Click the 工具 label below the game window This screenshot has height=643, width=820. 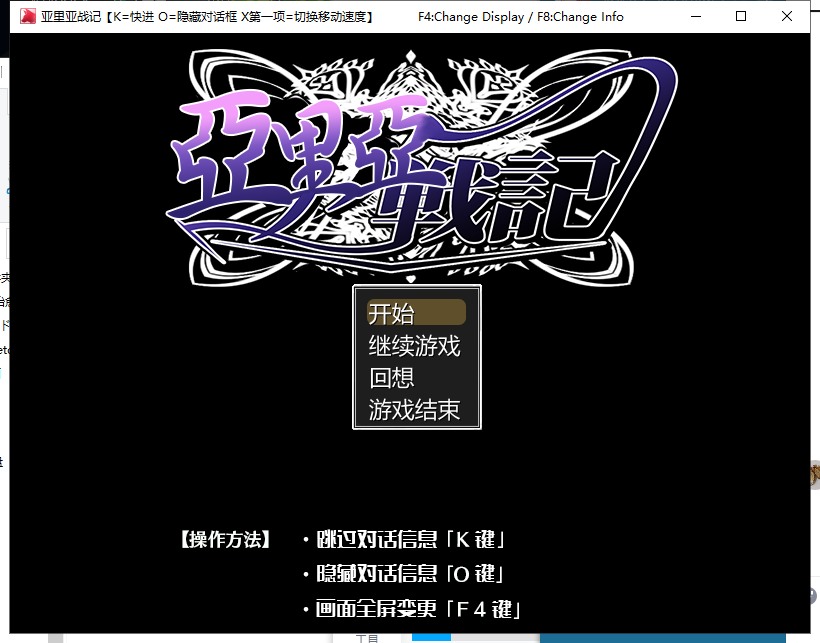(367, 638)
